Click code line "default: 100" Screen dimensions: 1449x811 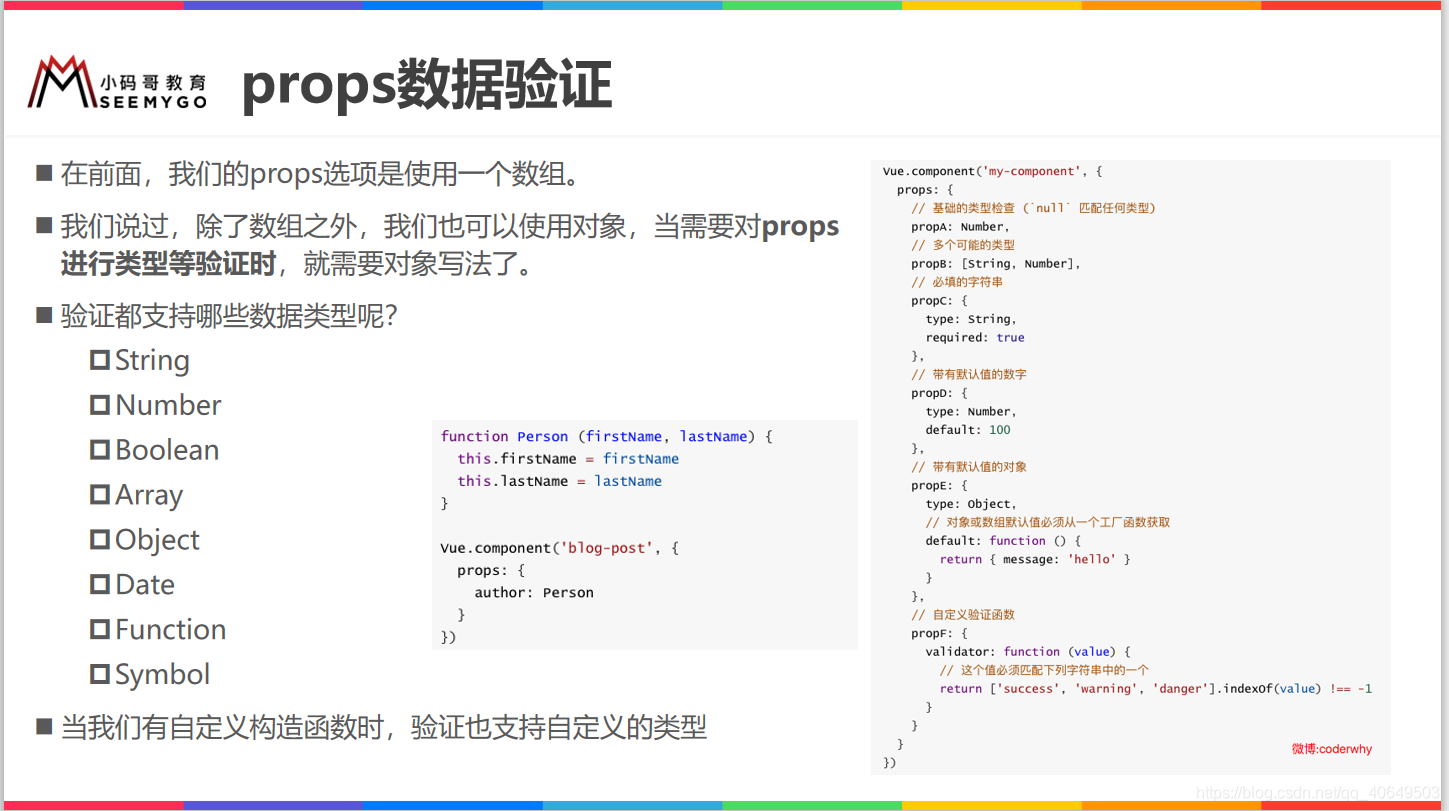click(968, 430)
